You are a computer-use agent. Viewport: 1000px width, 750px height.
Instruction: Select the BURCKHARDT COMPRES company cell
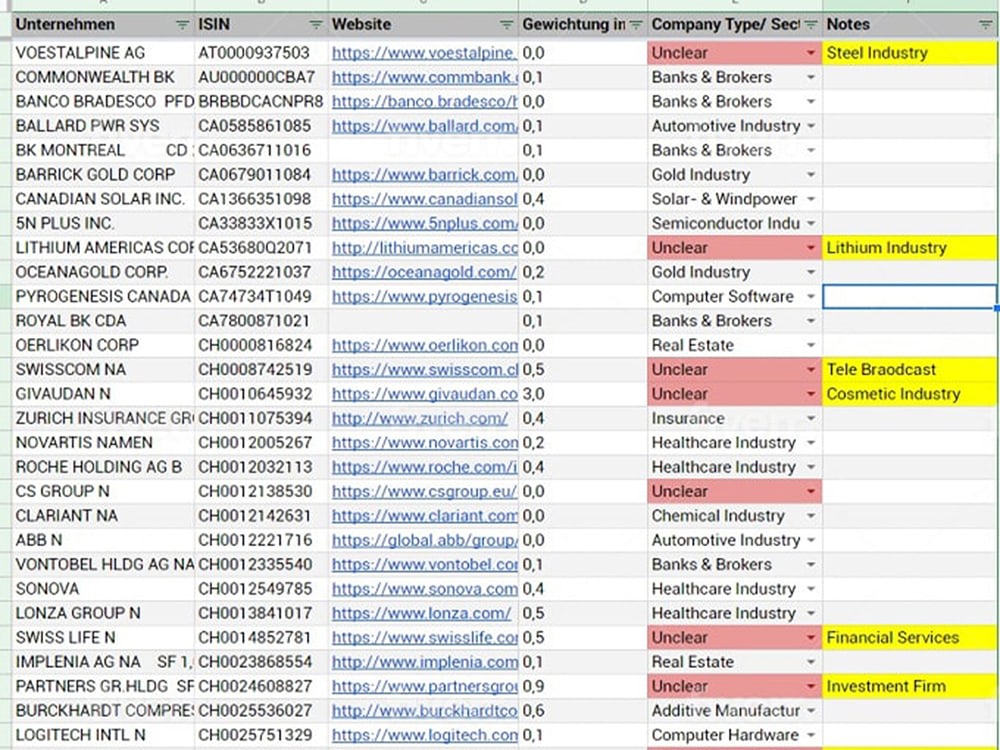(103, 710)
